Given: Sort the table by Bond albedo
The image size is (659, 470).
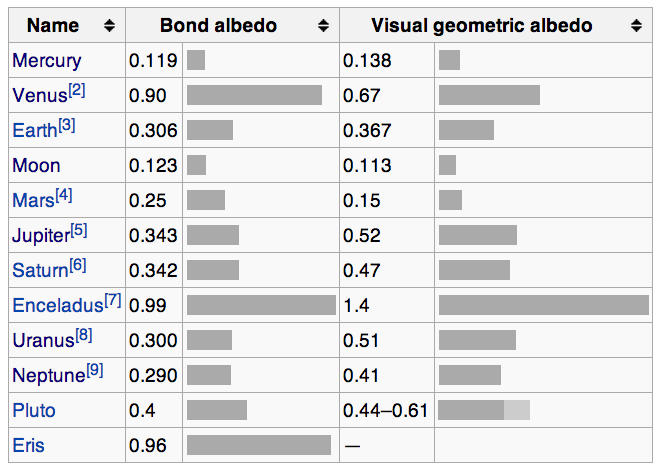Looking at the screenshot, I should coord(323,25).
